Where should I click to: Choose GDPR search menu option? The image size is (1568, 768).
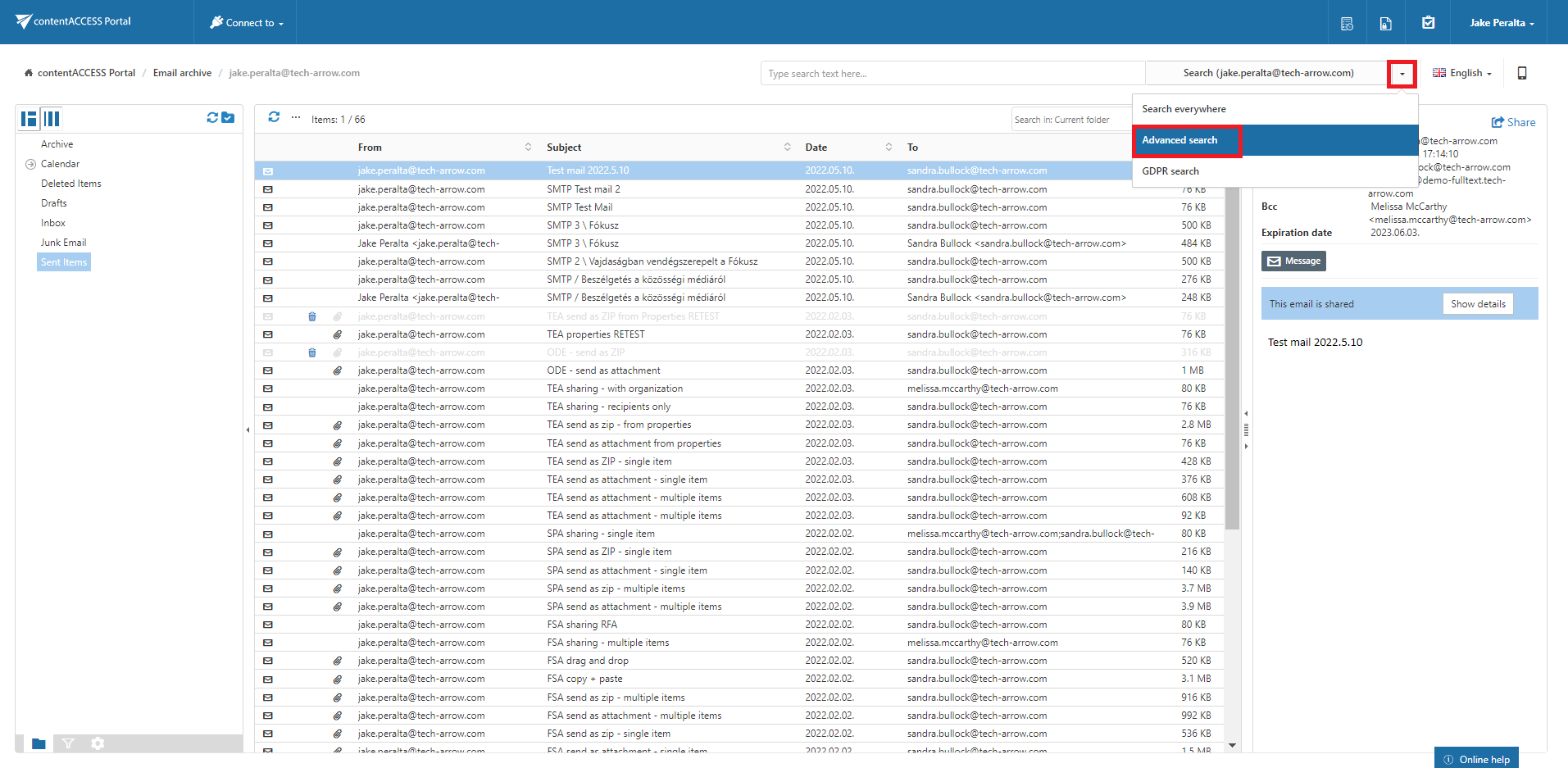pyautogui.click(x=1170, y=171)
